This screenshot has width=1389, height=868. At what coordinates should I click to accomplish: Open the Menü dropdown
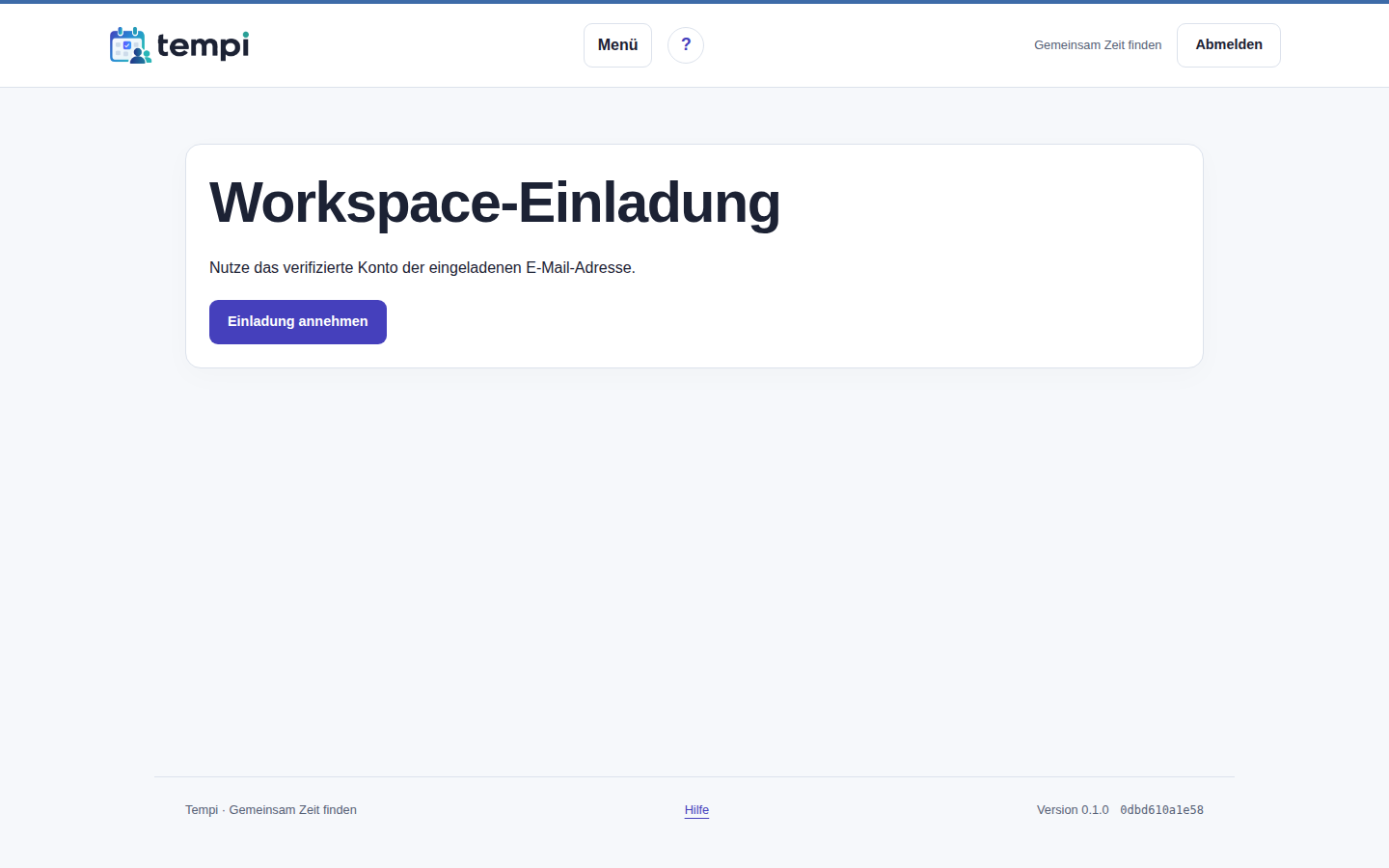617,45
